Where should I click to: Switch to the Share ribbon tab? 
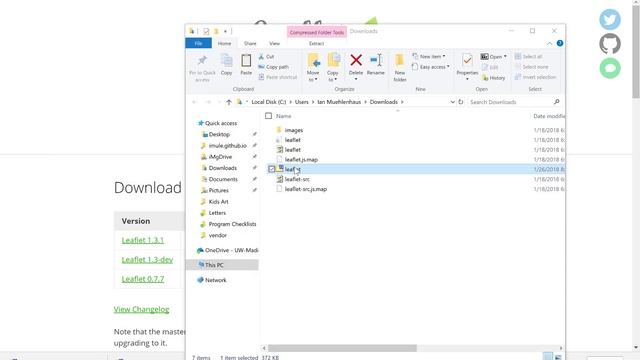[250, 43]
